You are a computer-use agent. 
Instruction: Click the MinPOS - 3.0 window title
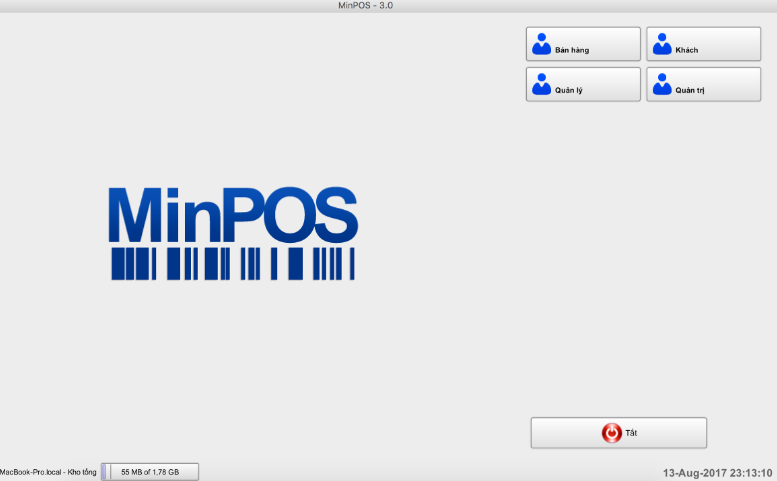(366, 5)
